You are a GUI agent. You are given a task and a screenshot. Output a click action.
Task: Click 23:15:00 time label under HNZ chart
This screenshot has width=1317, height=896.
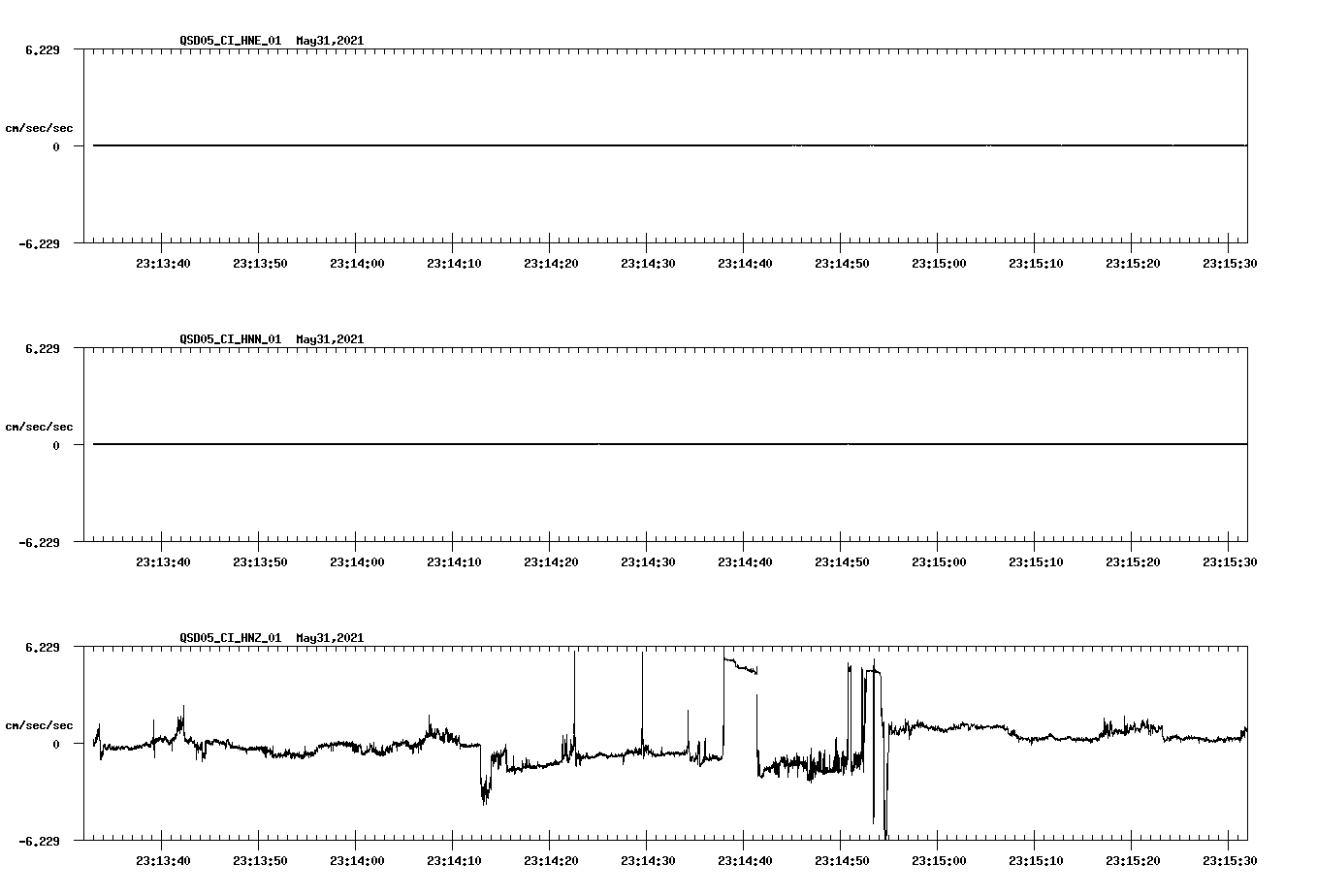(x=939, y=861)
